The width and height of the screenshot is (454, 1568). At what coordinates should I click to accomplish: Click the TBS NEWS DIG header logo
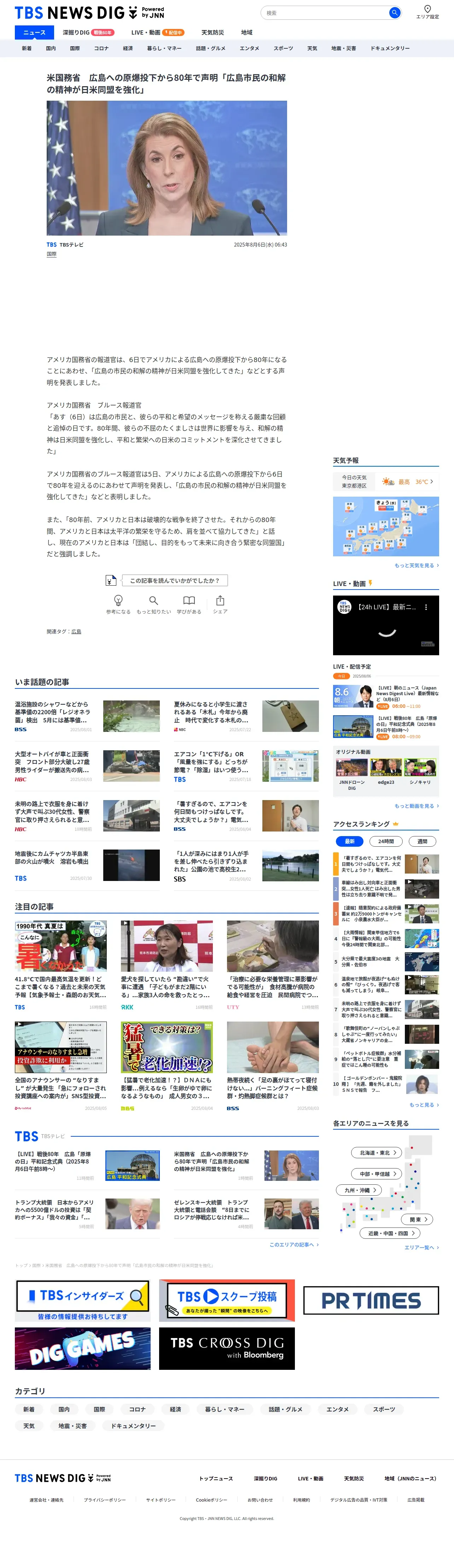pos(89,13)
